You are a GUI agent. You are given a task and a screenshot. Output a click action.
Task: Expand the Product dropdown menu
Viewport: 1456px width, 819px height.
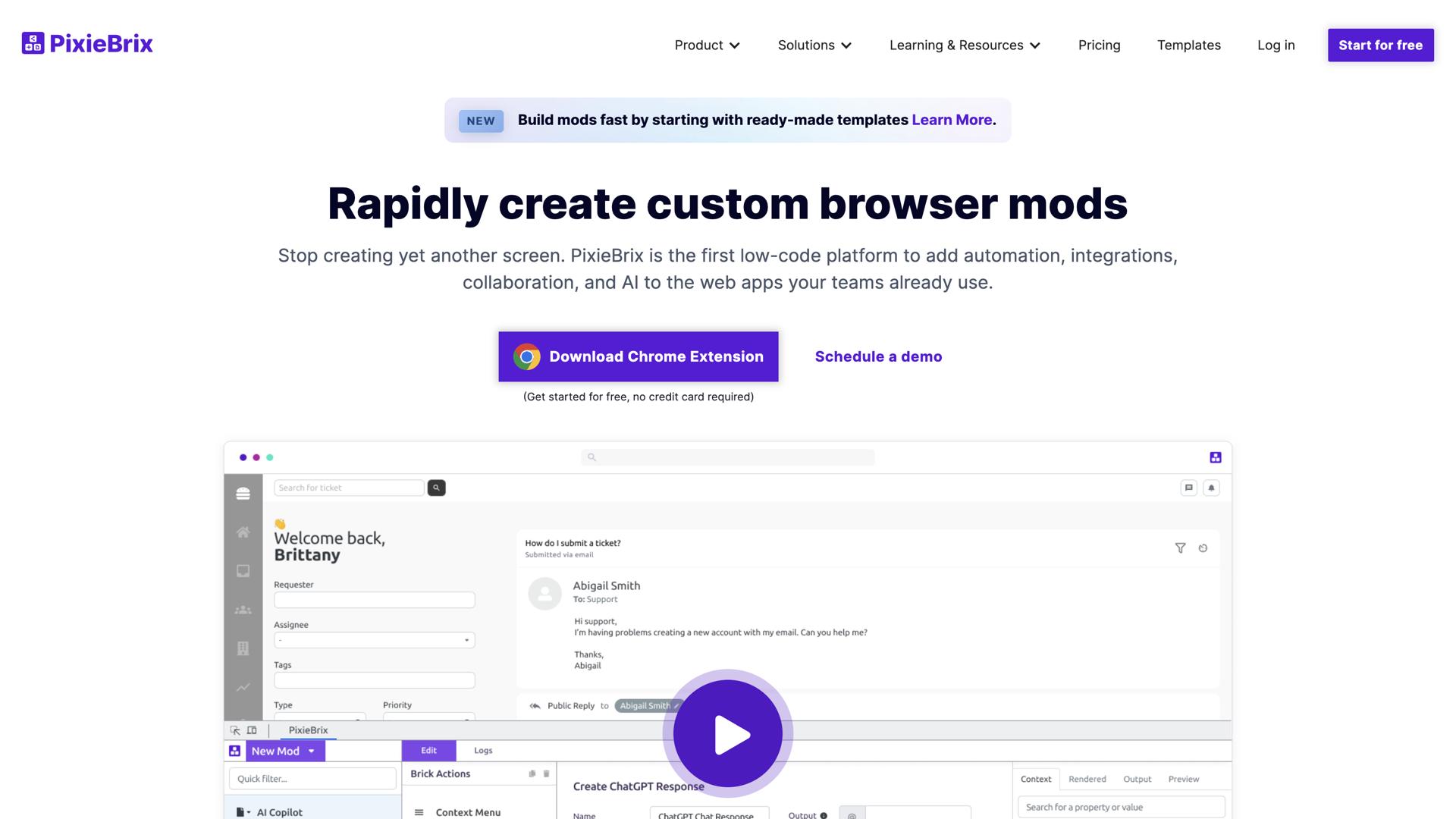(707, 45)
